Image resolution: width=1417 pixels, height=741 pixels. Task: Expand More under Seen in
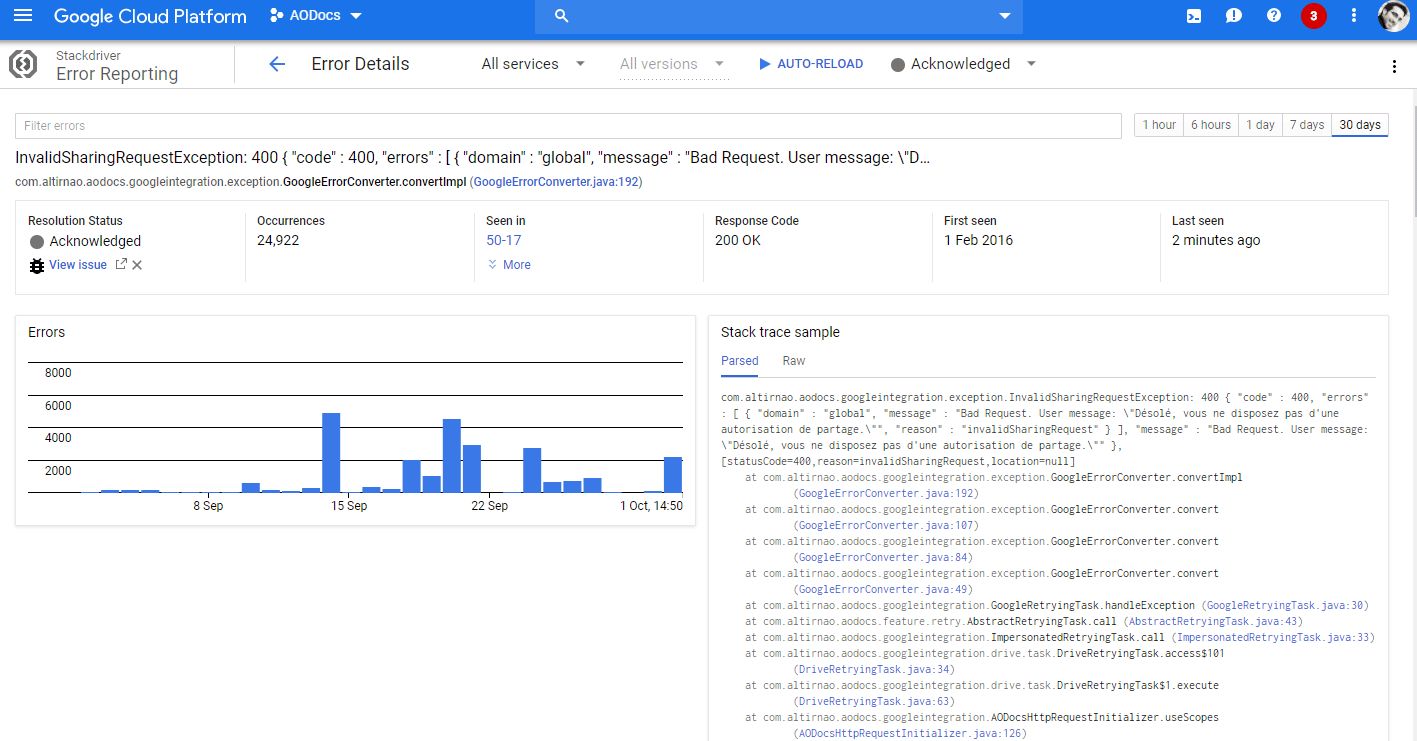pos(509,265)
